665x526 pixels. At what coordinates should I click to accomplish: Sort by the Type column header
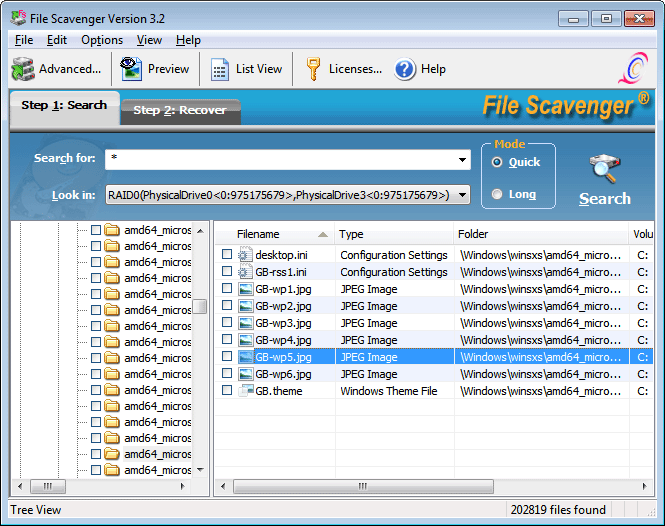394,234
